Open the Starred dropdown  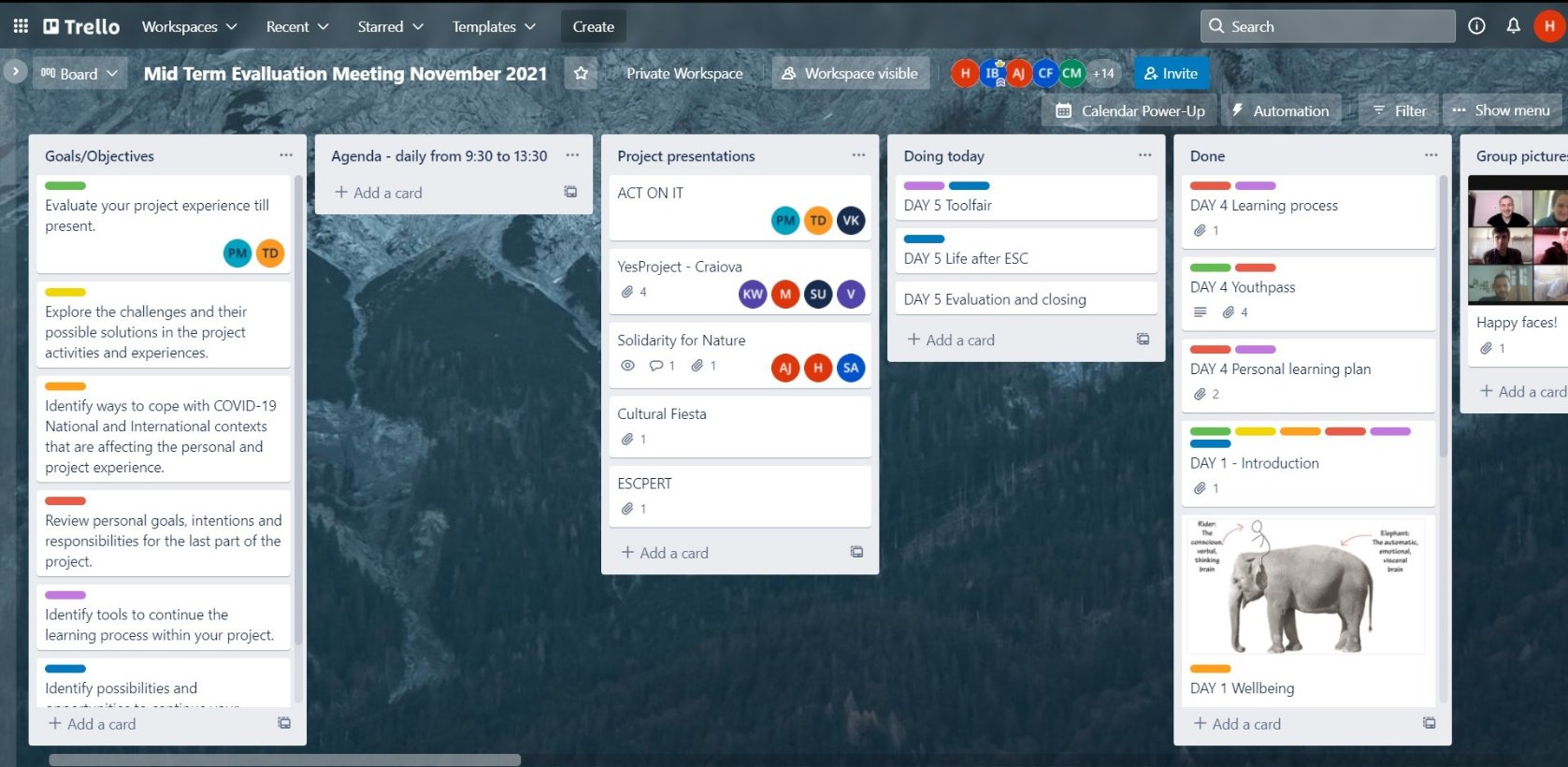coord(390,26)
